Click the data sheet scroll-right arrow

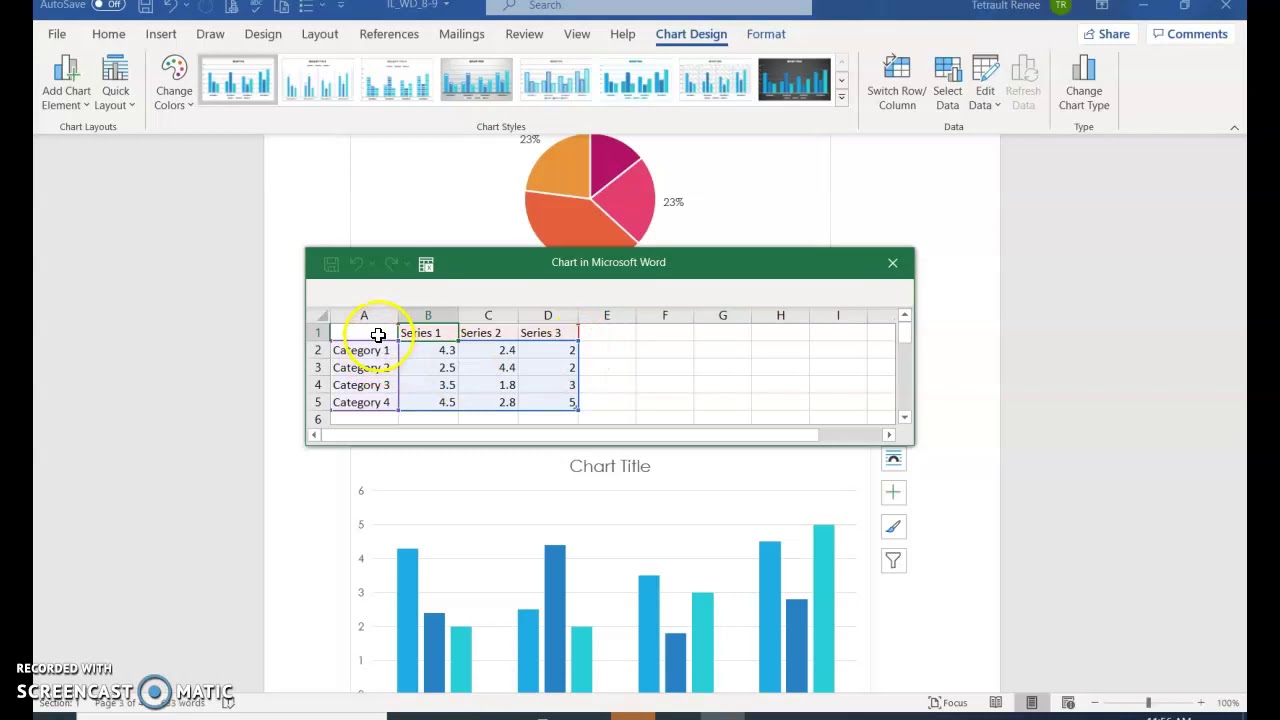pyautogui.click(x=889, y=435)
